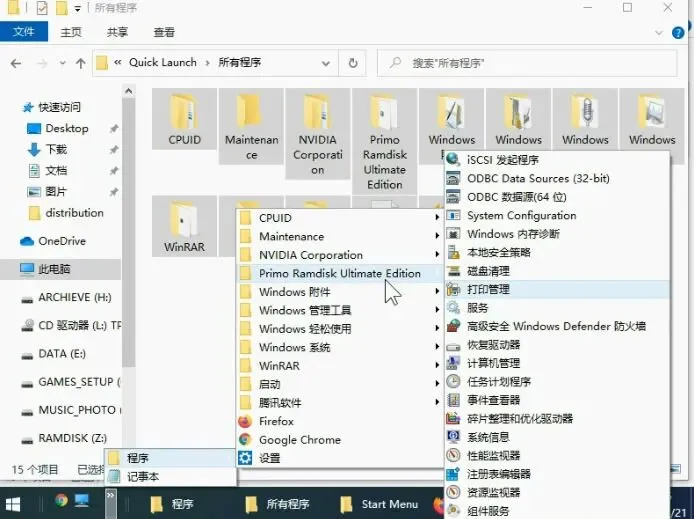Viewport: 694px width, 519px height.
Task: Select Primo Ramdisk Ultimate Edition menu entry
Action: click(x=339, y=273)
